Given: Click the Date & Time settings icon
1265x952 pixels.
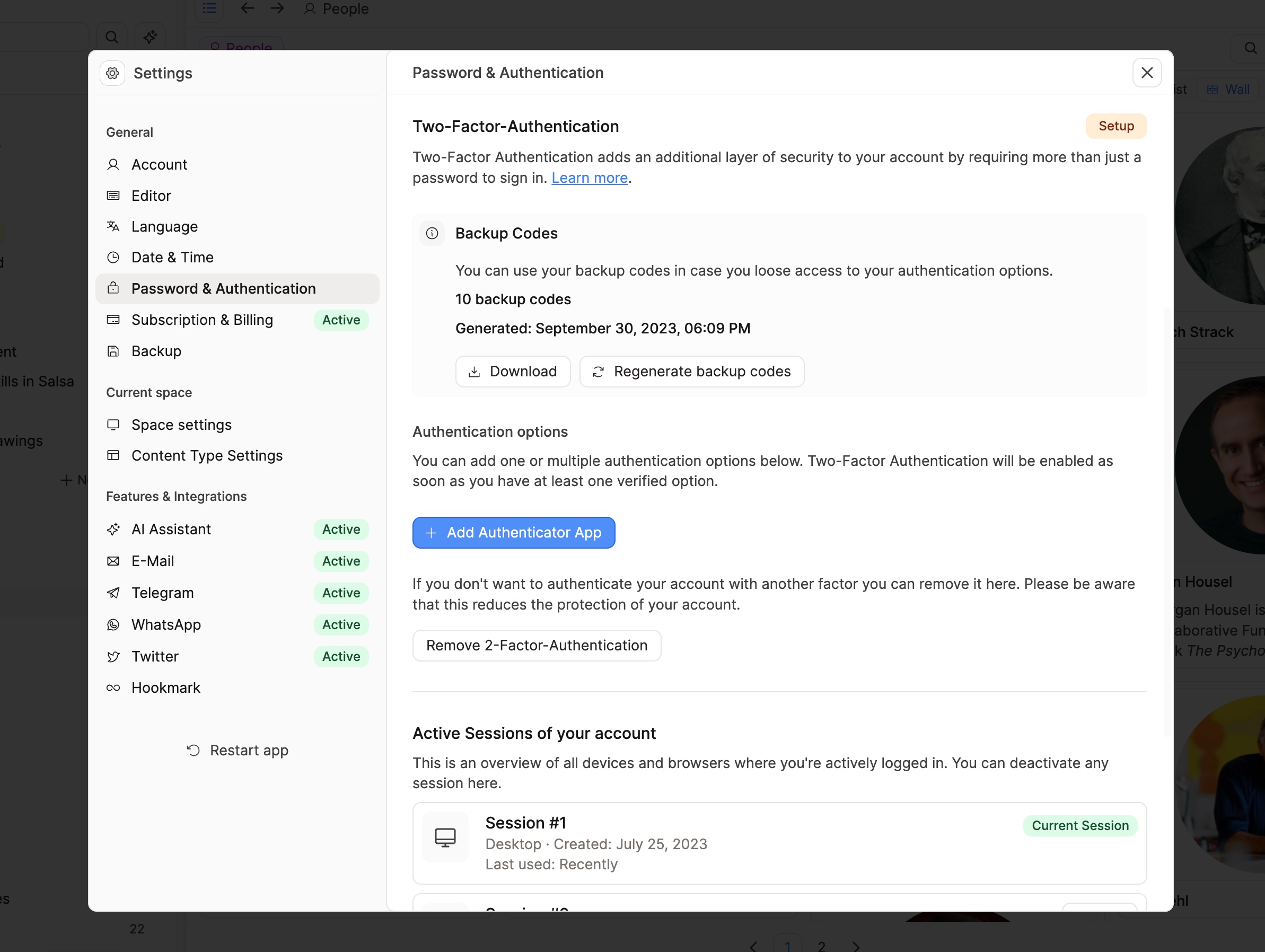Looking at the screenshot, I should (x=113, y=257).
